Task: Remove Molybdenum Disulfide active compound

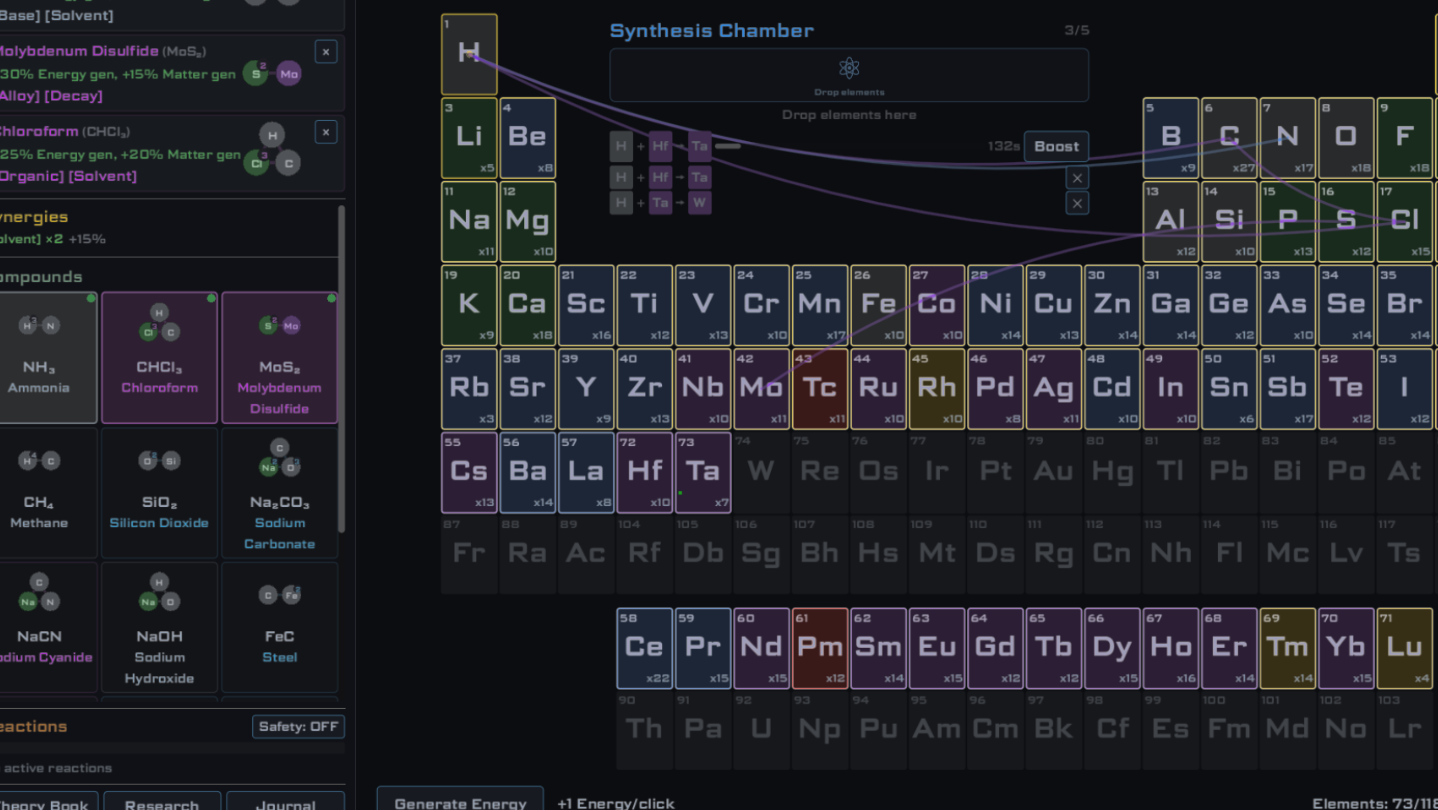Action: (x=325, y=51)
